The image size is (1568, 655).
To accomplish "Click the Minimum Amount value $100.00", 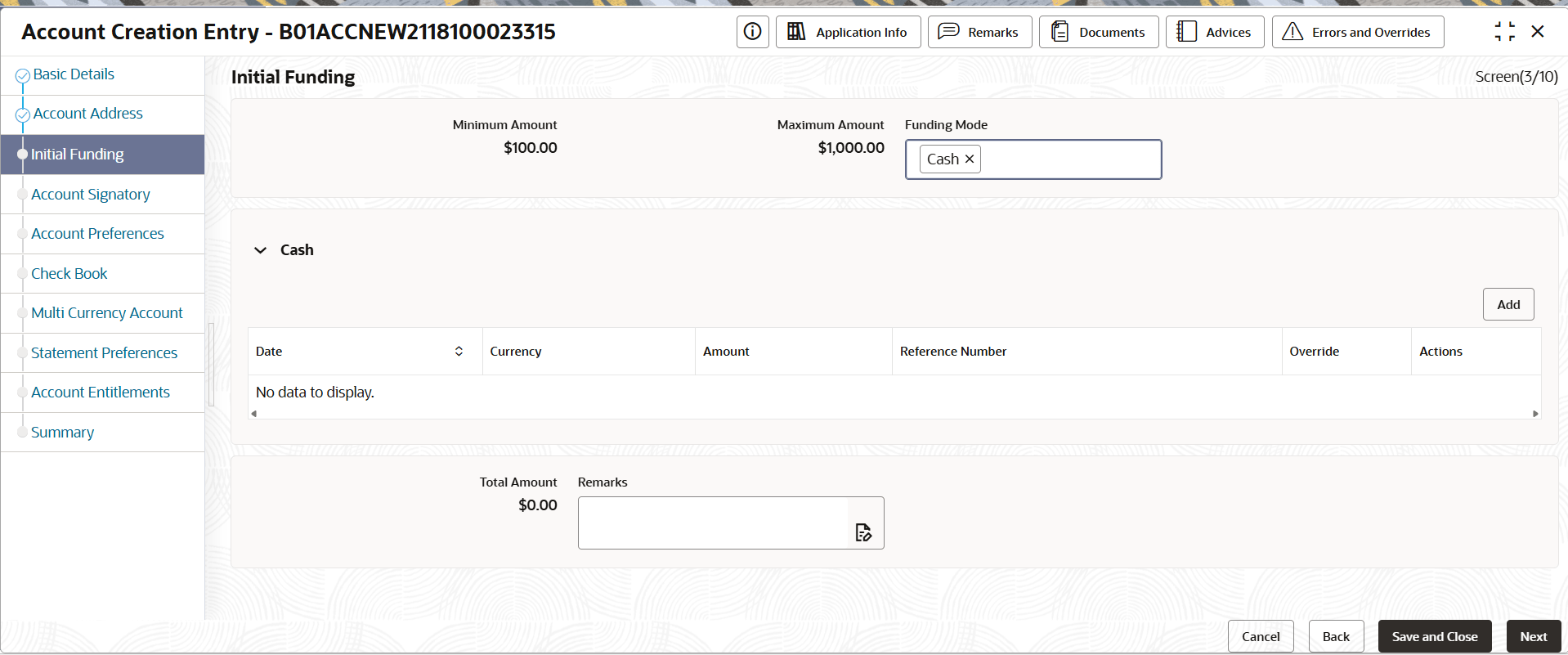I will (x=531, y=148).
